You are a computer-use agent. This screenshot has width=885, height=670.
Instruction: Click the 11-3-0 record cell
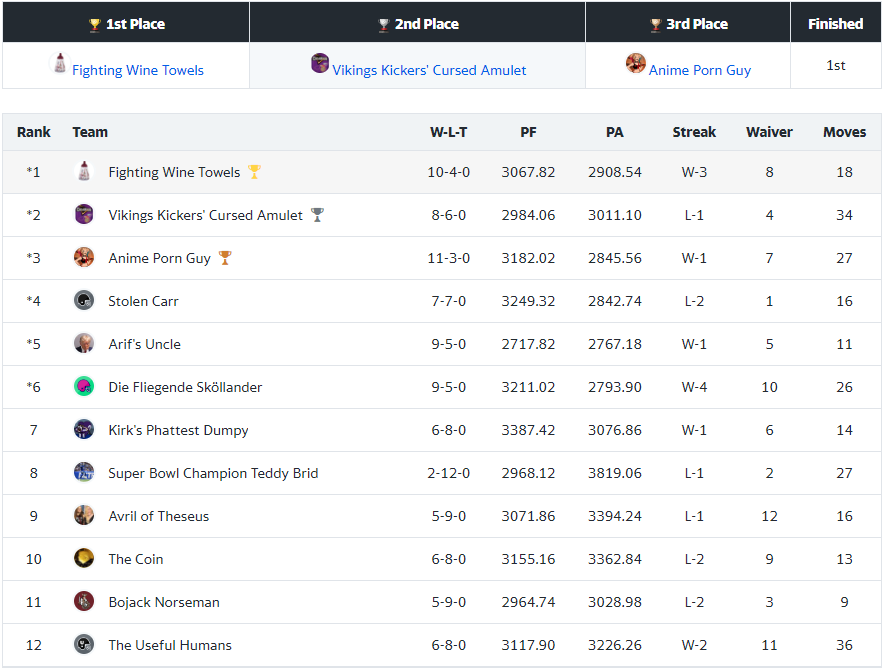[x=449, y=258]
